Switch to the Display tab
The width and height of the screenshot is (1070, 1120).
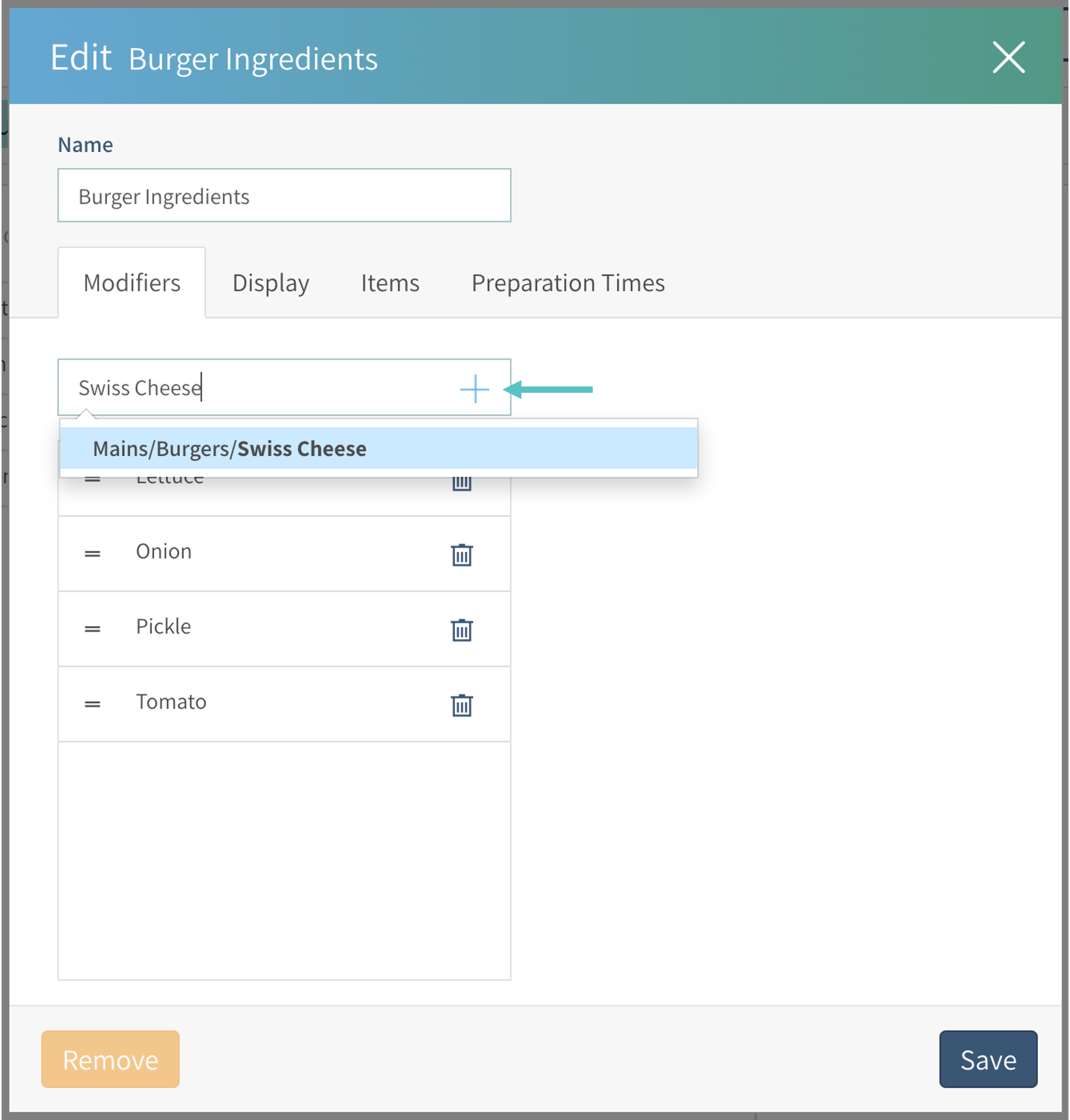pyautogui.click(x=271, y=283)
